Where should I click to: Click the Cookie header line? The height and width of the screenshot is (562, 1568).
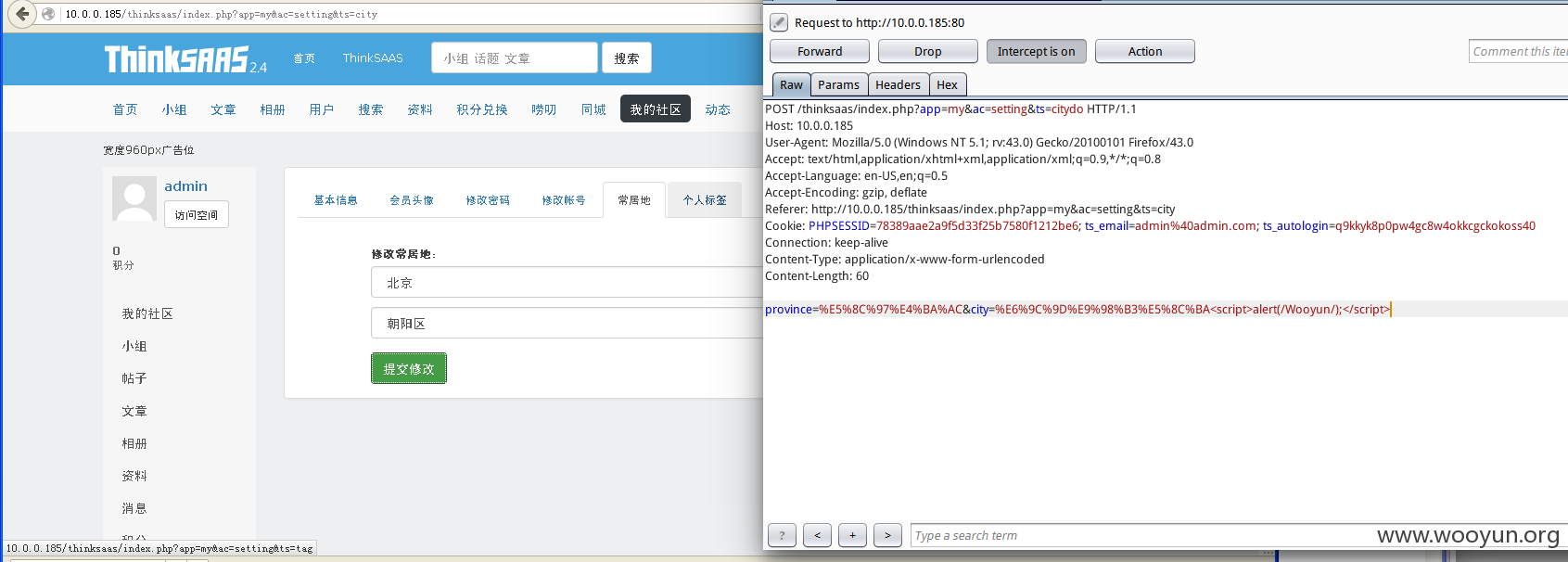(x=1150, y=226)
